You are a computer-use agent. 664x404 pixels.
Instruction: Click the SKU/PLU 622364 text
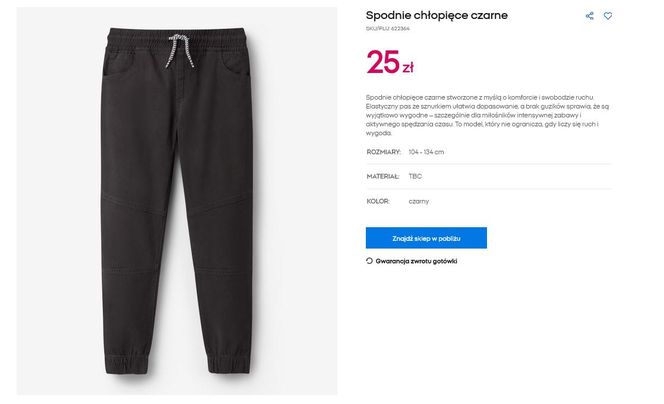pyautogui.click(x=387, y=29)
